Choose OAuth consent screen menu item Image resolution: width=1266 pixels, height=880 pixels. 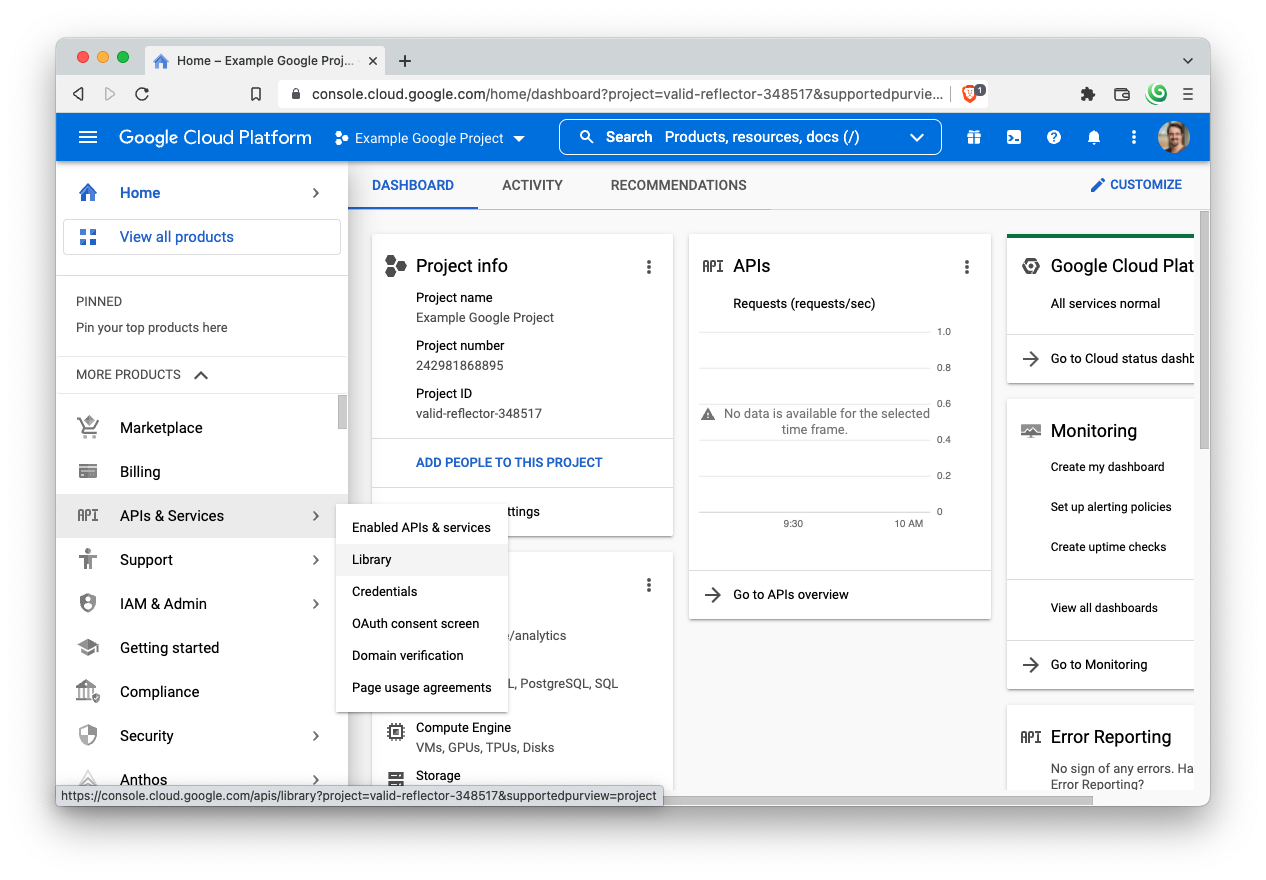click(x=422, y=623)
